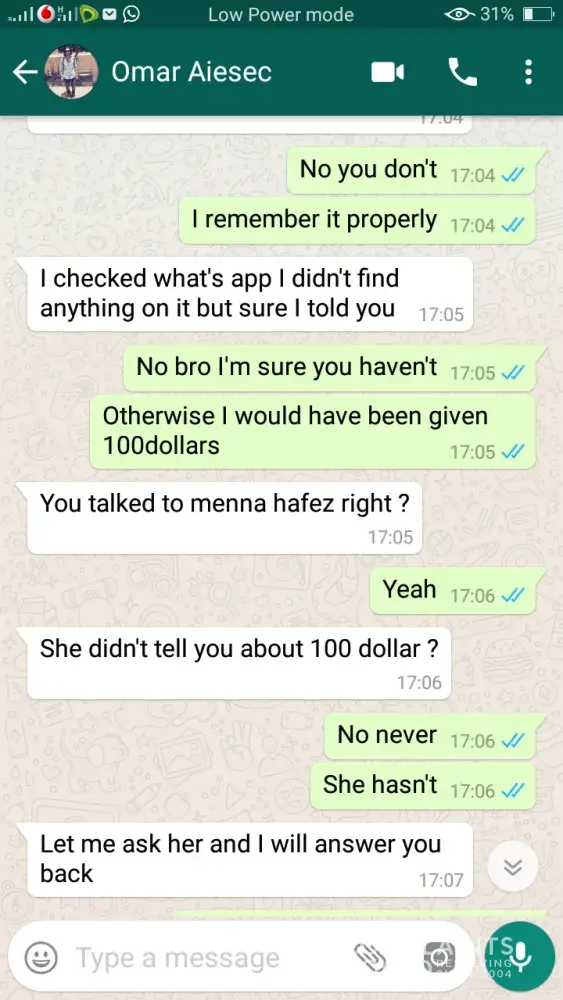Start a video call with Omar
This screenshot has height=1000, width=563.
pyautogui.click(x=388, y=73)
